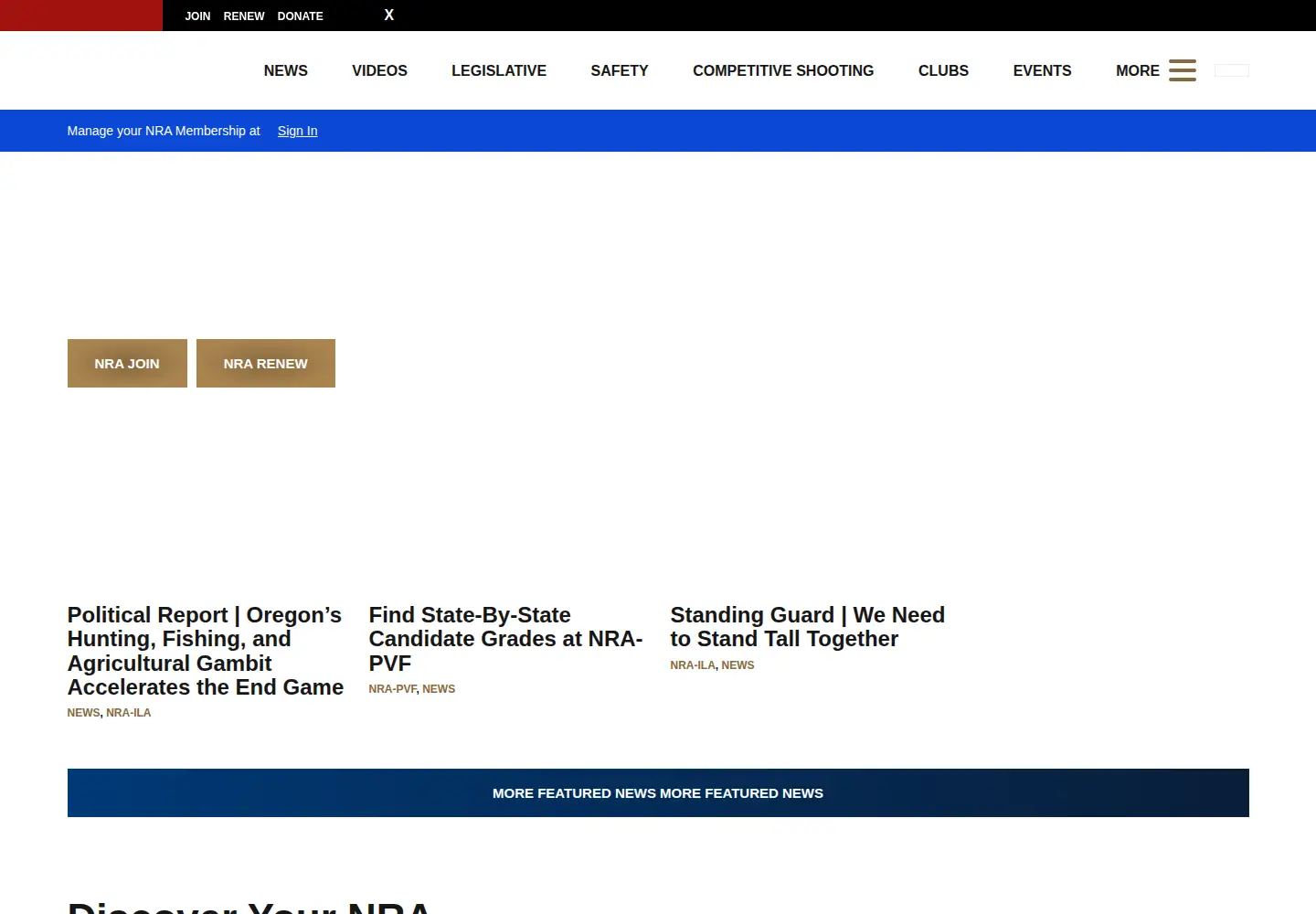Click the small white box right of MORE
Image resolution: width=1316 pixels, height=914 pixels.
pos(1232,70)
